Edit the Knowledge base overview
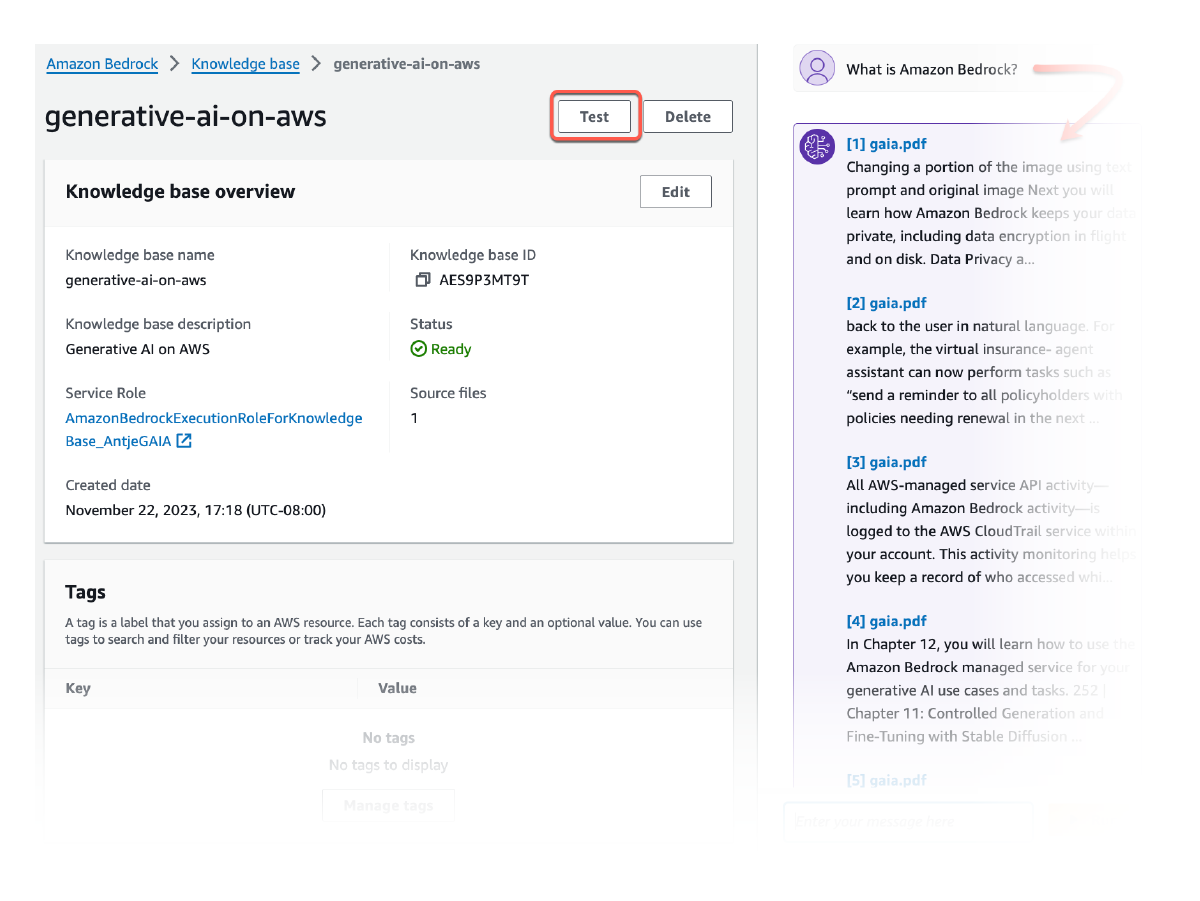This screenshot has height=901, width=1200. 675,192
